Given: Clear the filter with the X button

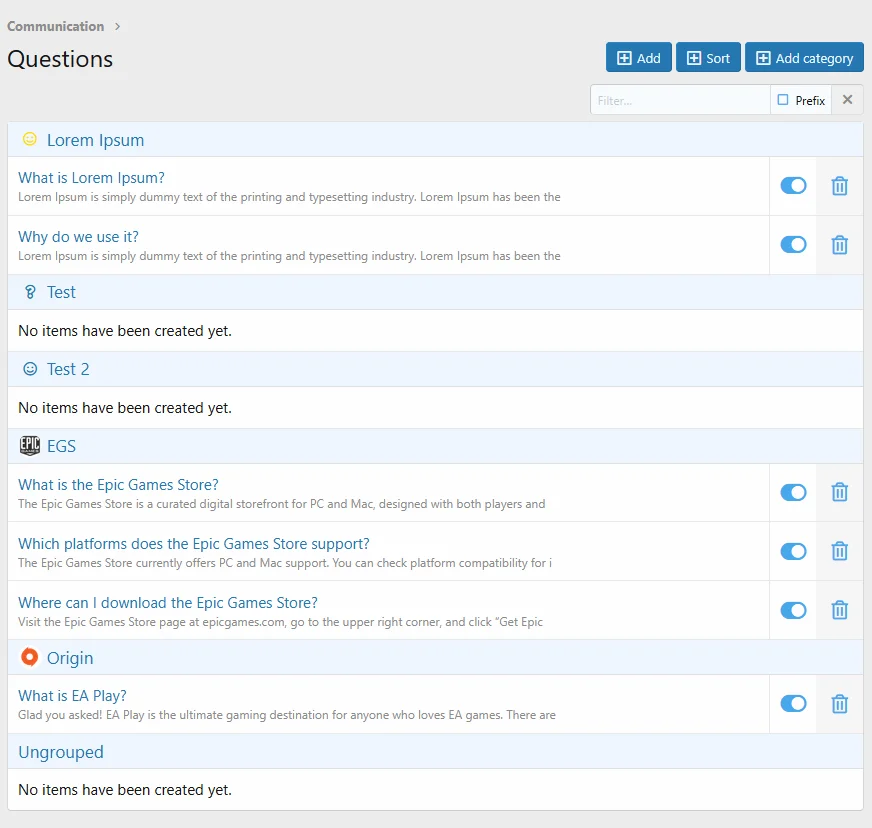Looking at the screenshot, I should pos(847,100).
